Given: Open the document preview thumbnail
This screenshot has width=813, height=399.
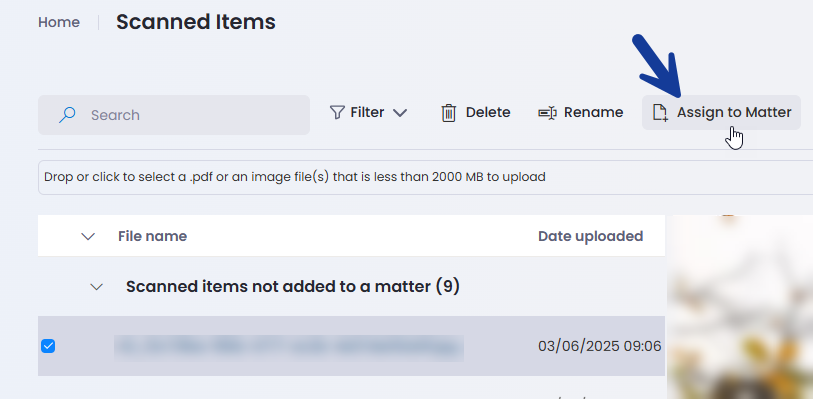Looking at the screenshot, I should click(x=739, y=307).
